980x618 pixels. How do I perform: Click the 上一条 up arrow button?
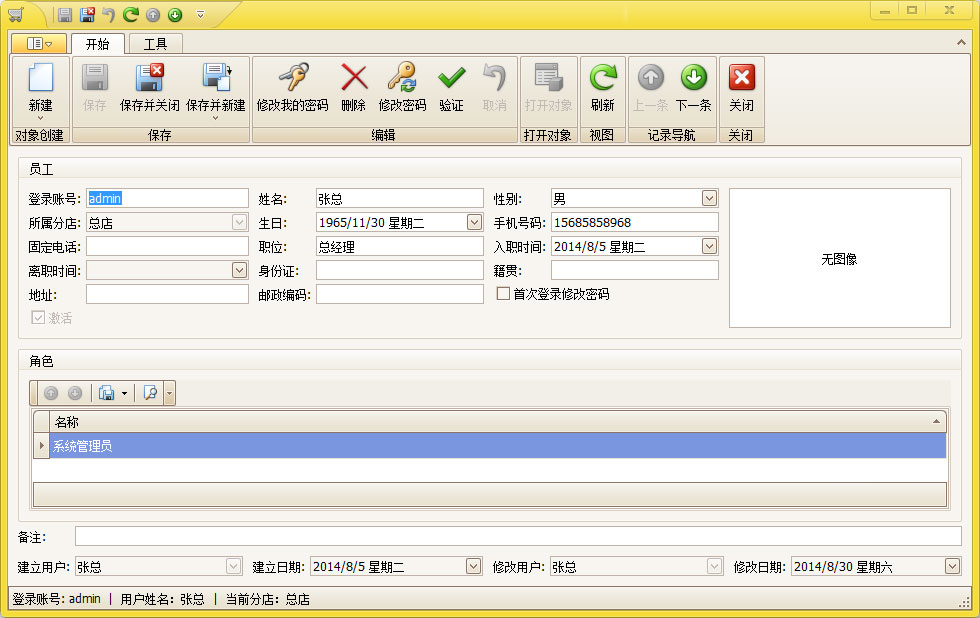(x=651, y=87)
